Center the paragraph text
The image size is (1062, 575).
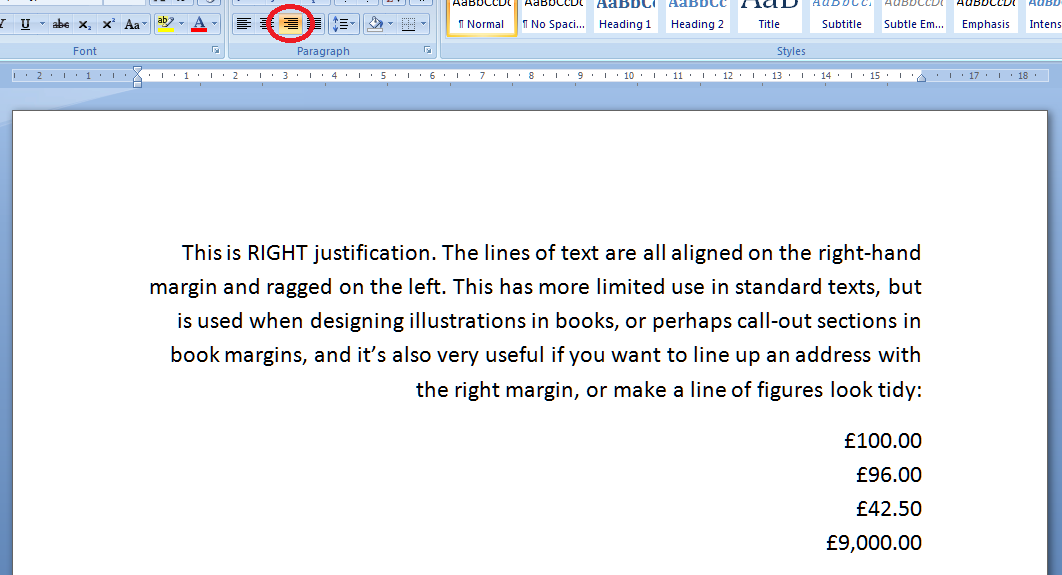point(266,23)
